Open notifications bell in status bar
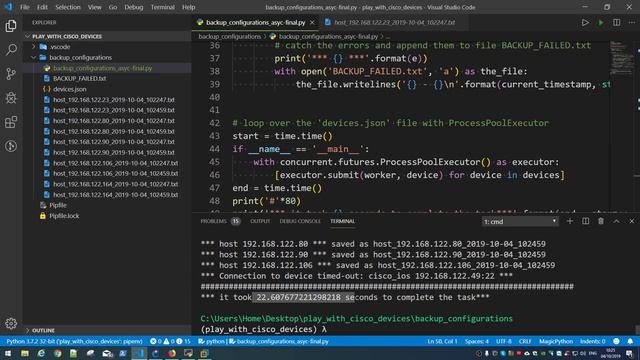Viewport: 640px width, 360px height. point(630,341)
